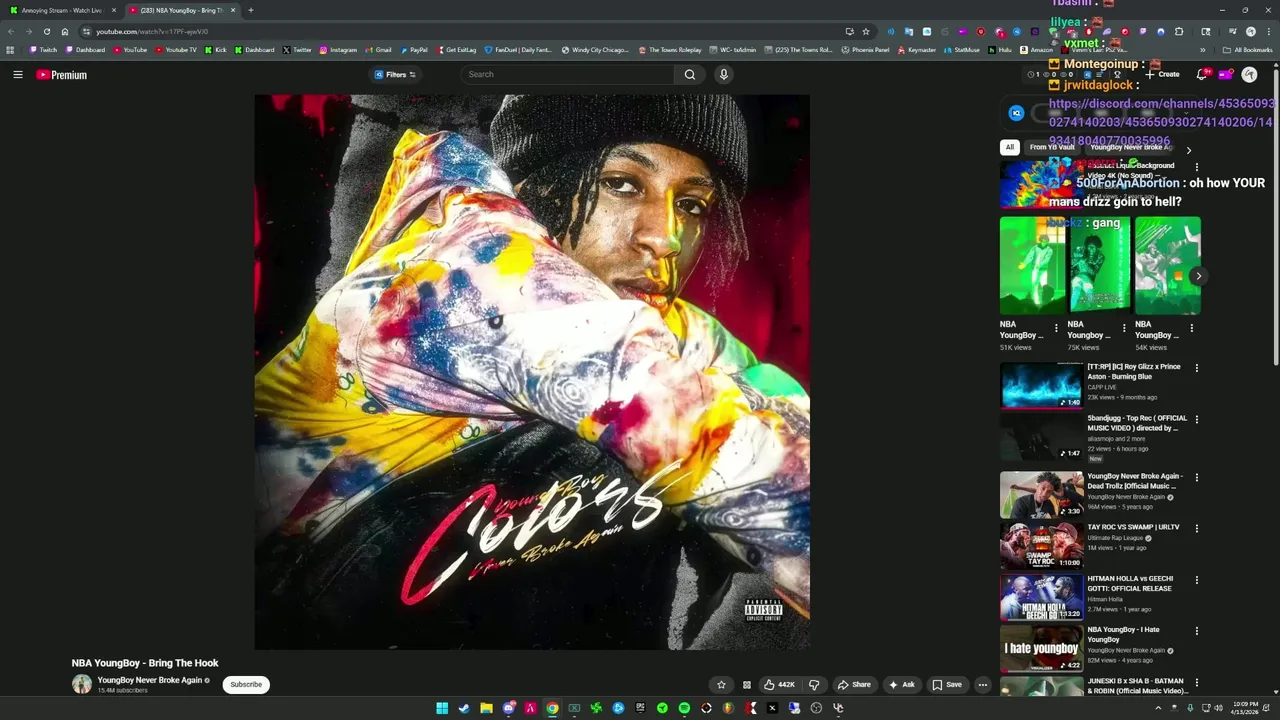Open Dead Trollz official music video

(1134, 481)
